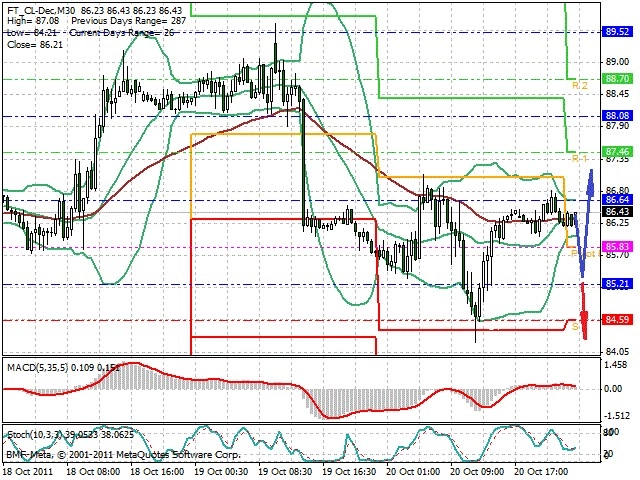Click the red 84.59 support price tag

coord(617,319)
